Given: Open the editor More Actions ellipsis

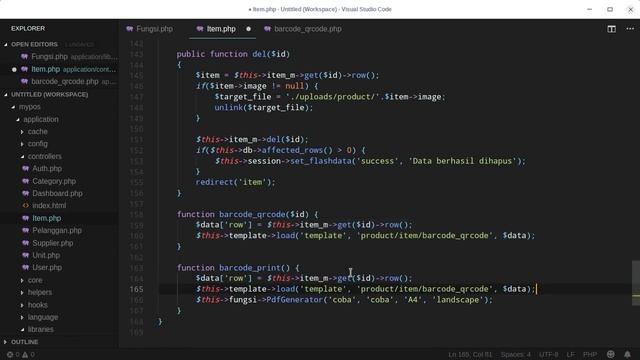Looking at the screenshot, I should point(630,29).
